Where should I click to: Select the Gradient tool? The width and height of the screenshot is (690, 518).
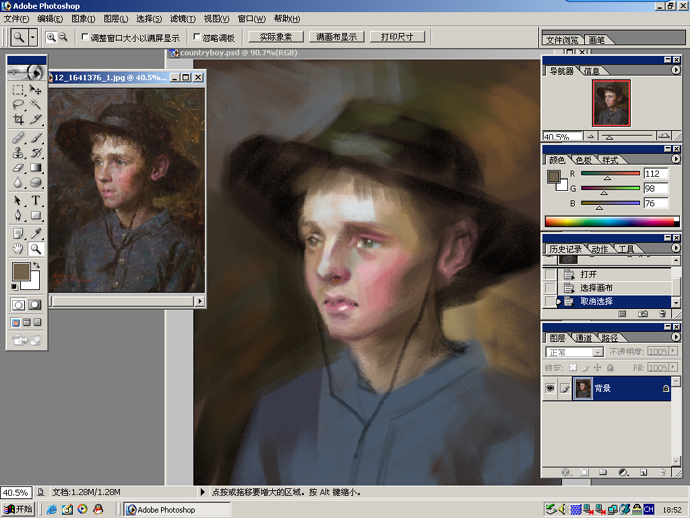[36, 167]
